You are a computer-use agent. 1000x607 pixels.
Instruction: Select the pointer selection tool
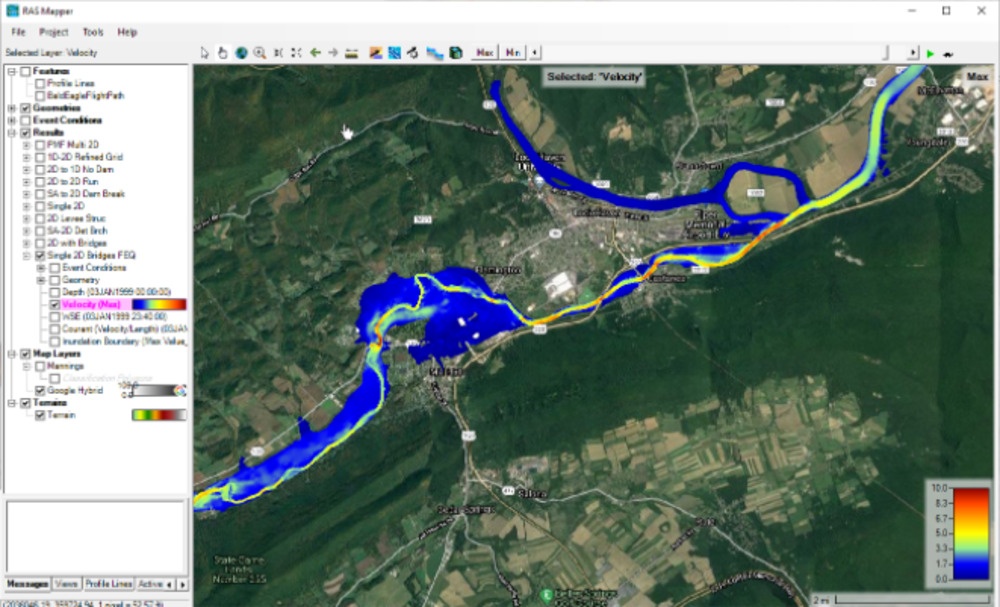point(204,52)
